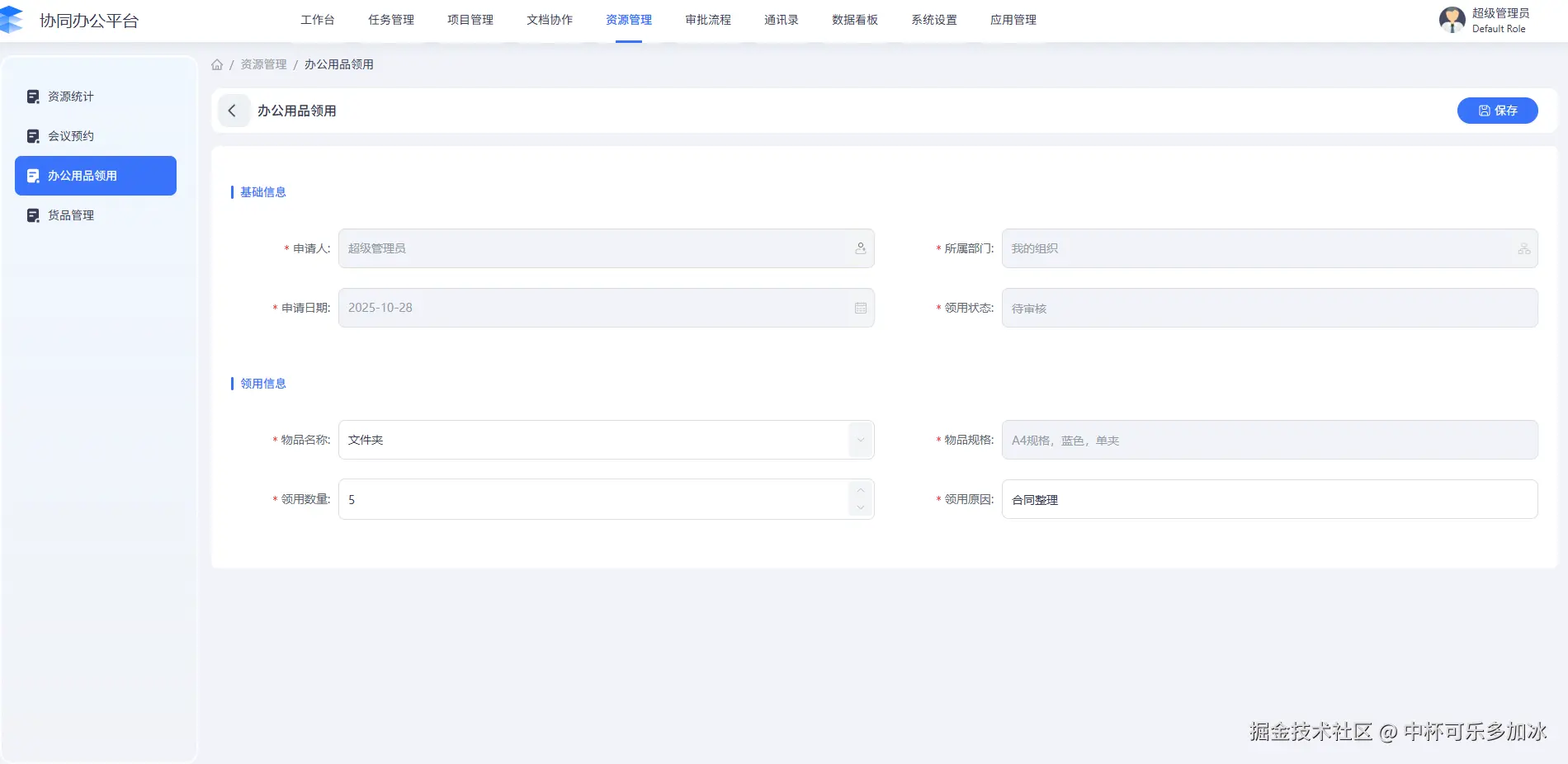Open the 物品名称 dropdown
This screenshot has height=764, width=1568.
coord(860,440)
